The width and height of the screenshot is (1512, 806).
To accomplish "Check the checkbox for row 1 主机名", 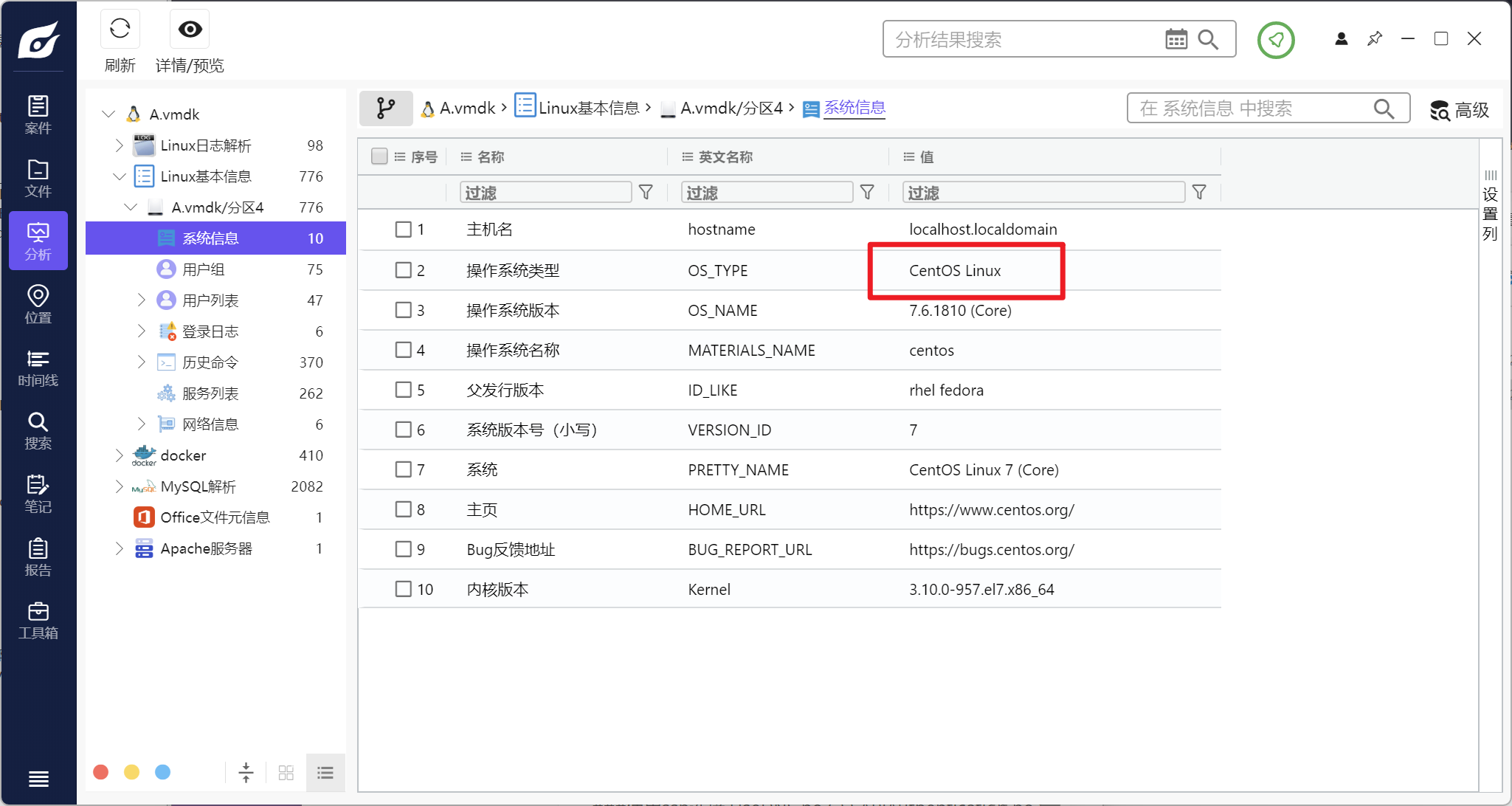I will click(x=403, y=230).
